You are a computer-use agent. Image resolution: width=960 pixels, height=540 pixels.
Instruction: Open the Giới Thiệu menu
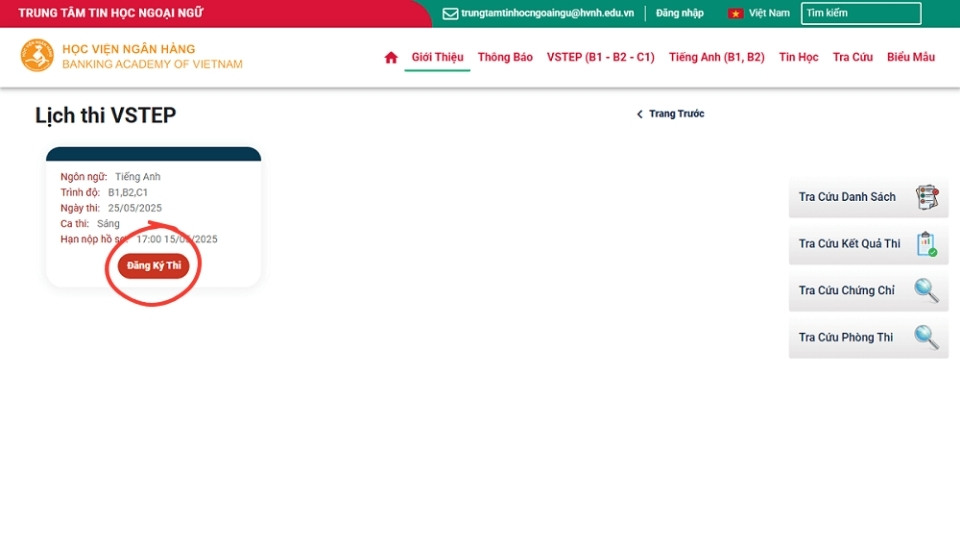click(437, 58)
